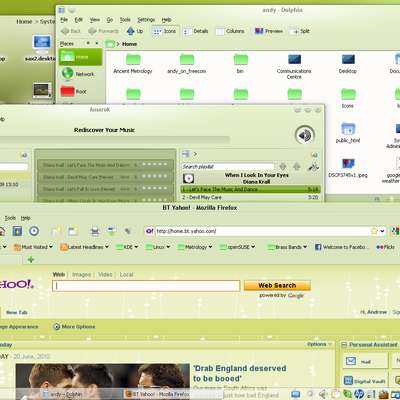Image resolution: width=400 pixels, height=400 pixels.
Task: Open Communications Centre item
Action: (294, 67)
